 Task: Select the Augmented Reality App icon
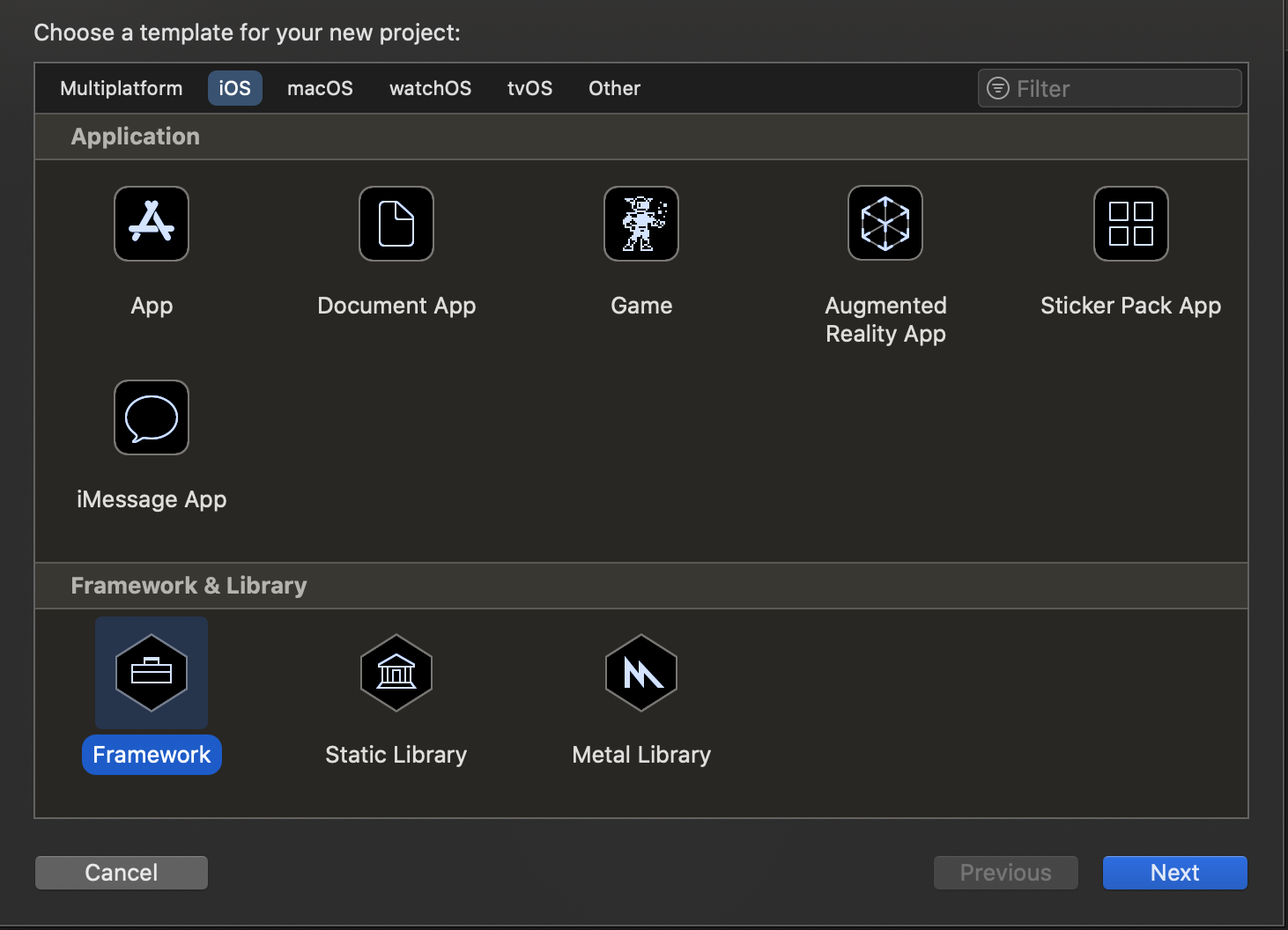coord(885,223)
